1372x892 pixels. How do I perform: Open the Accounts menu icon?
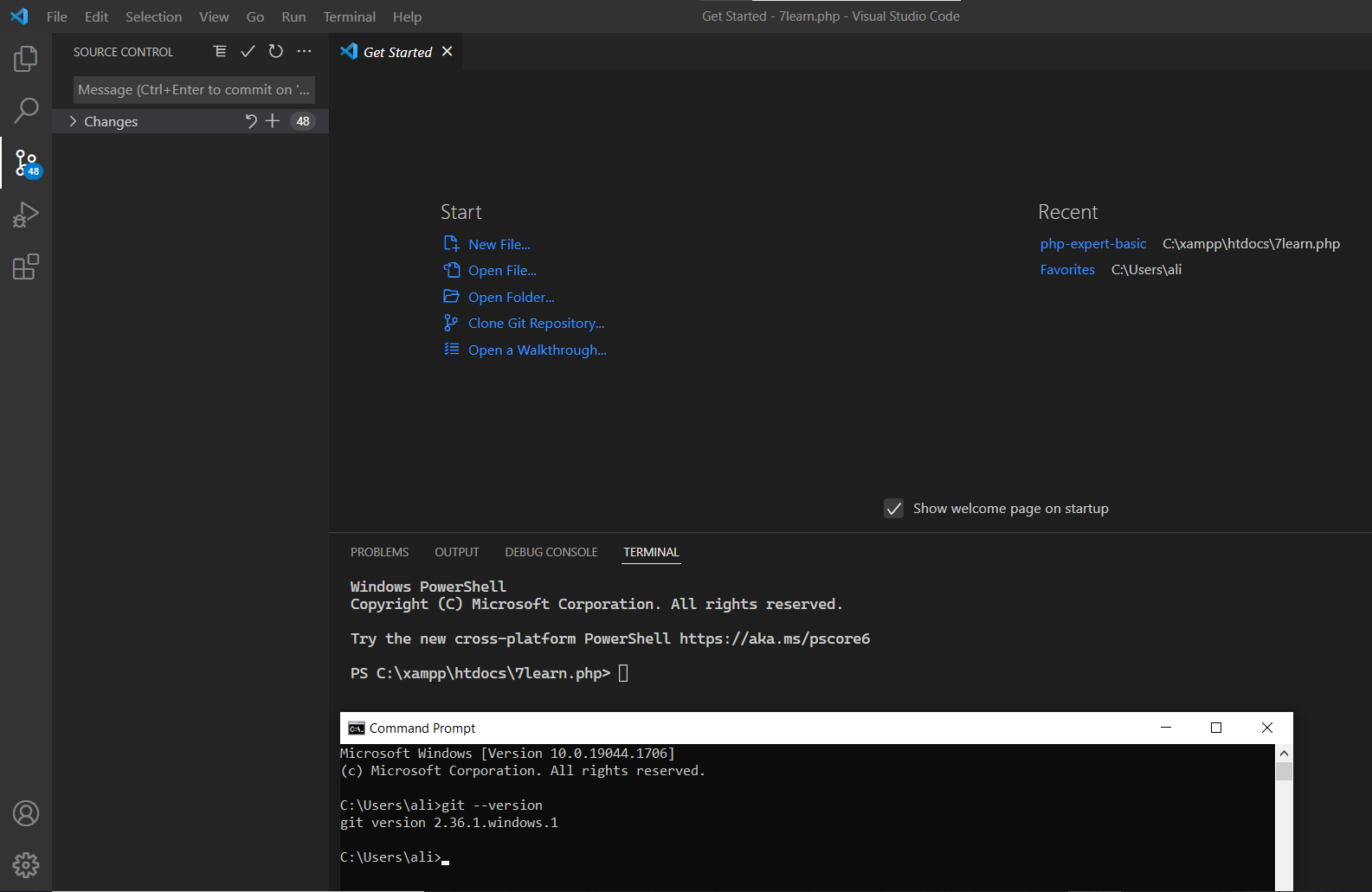(x=26, y=813)
